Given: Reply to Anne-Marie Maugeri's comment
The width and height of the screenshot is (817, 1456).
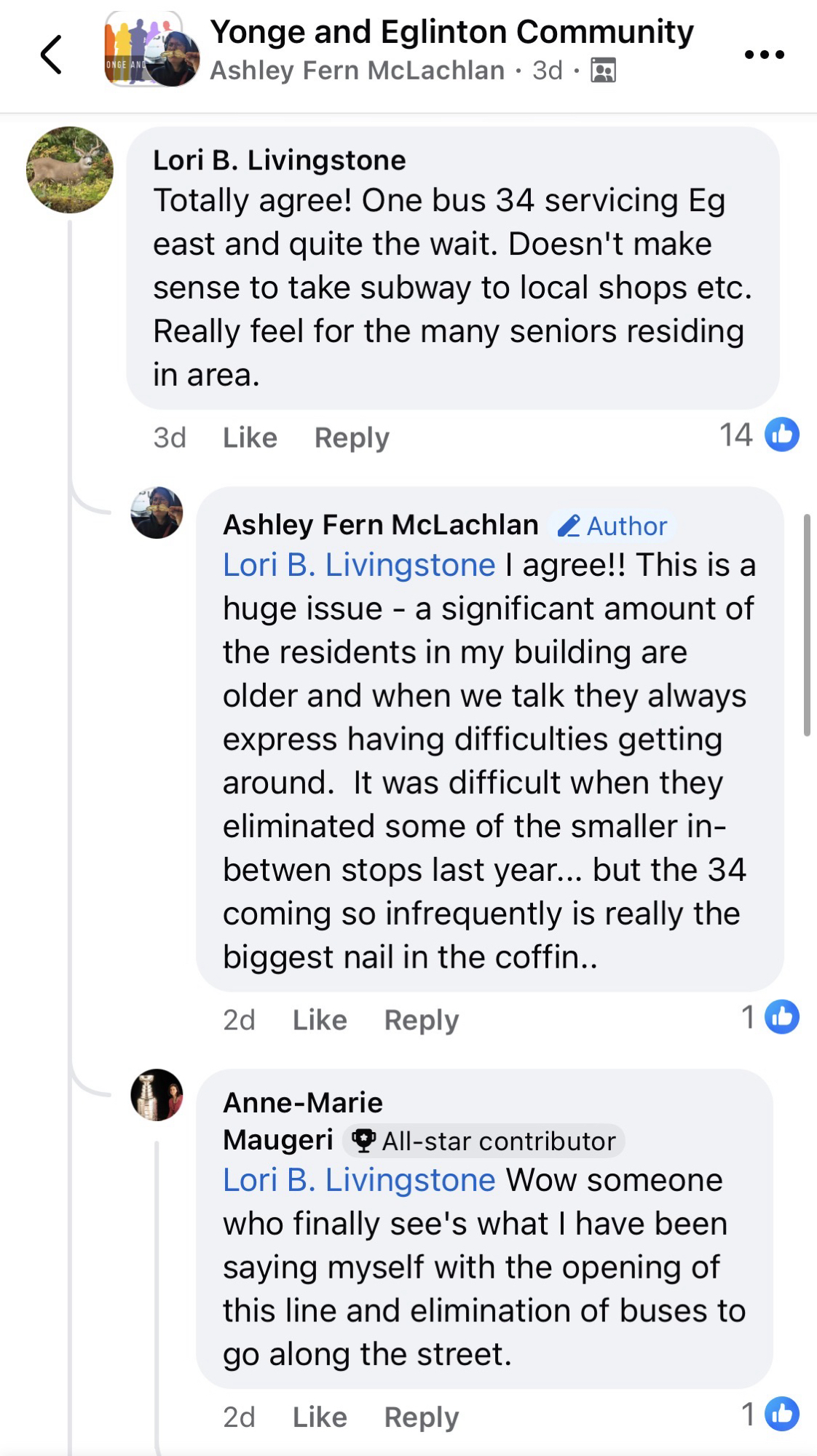Looking at the screenshot, I should tap(422, 1417).
